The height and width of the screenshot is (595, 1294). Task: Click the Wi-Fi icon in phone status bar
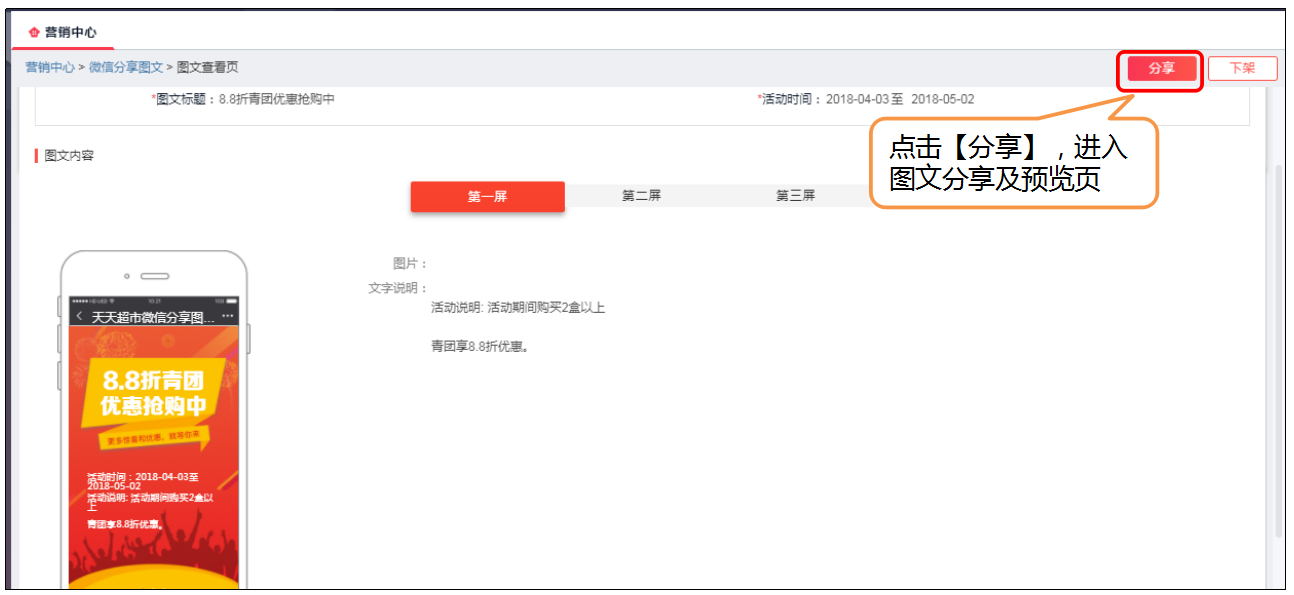(x=111, y=299)
